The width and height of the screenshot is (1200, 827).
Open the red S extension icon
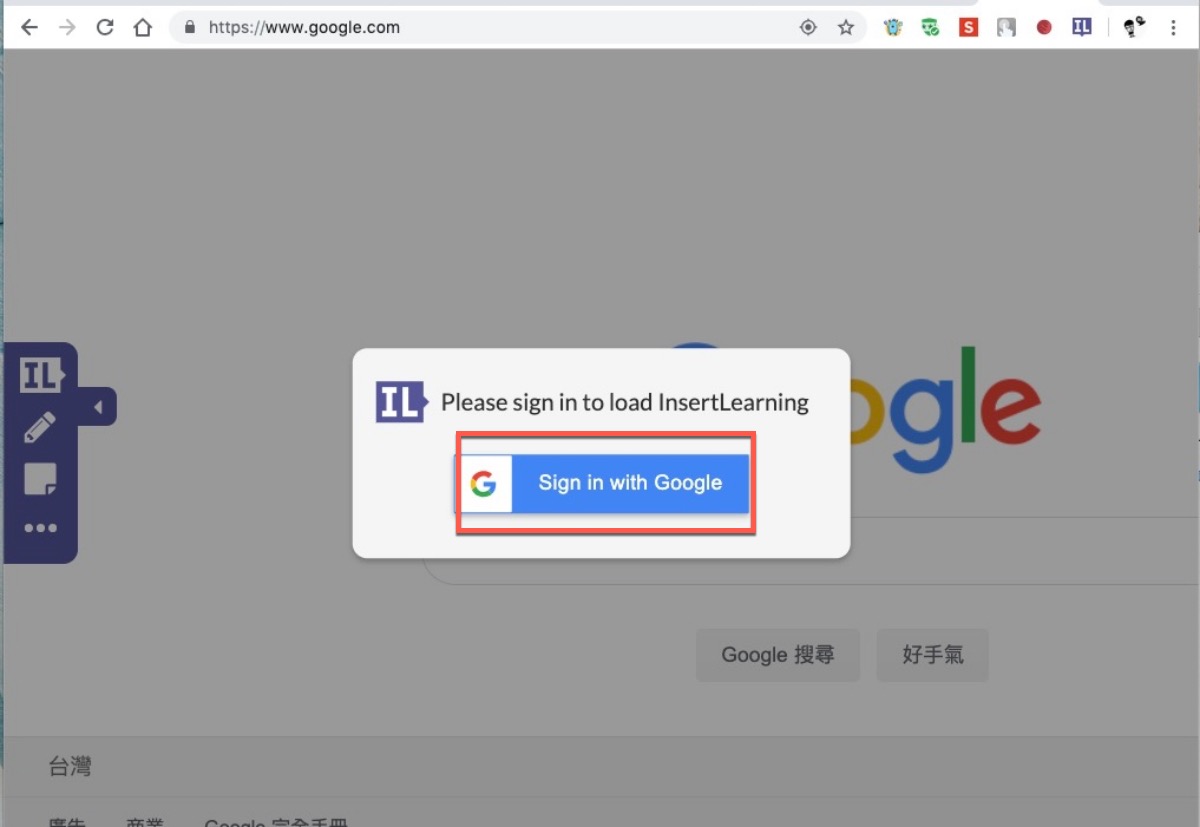968,28
